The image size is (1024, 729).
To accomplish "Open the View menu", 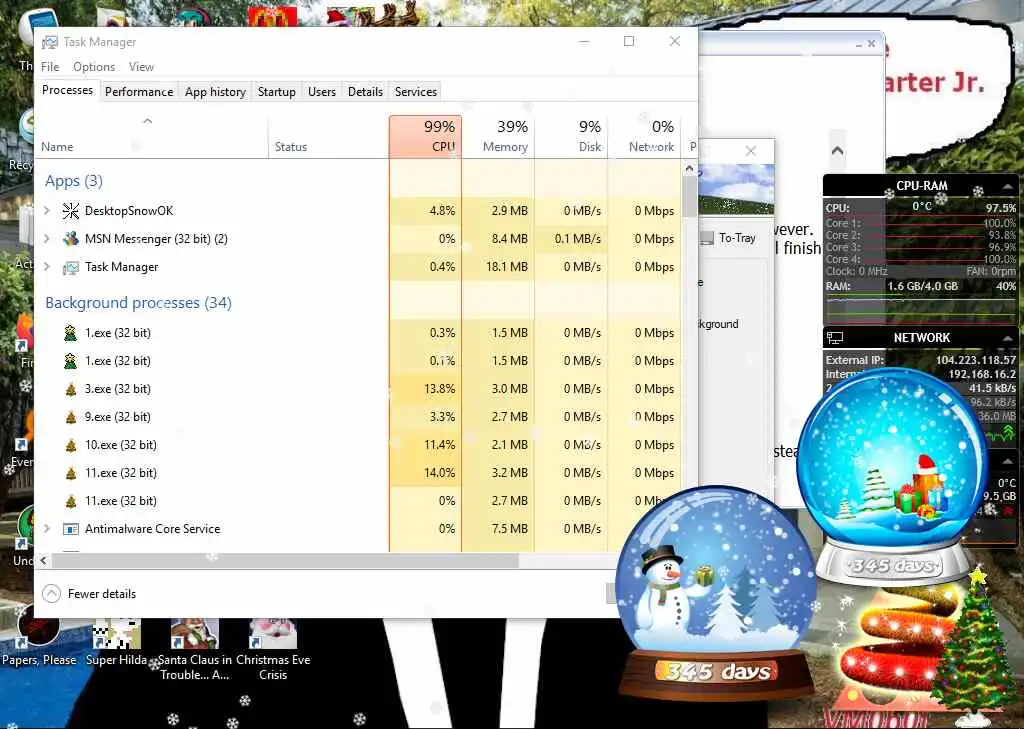I will pyautogui.click(x=141, y=67).
